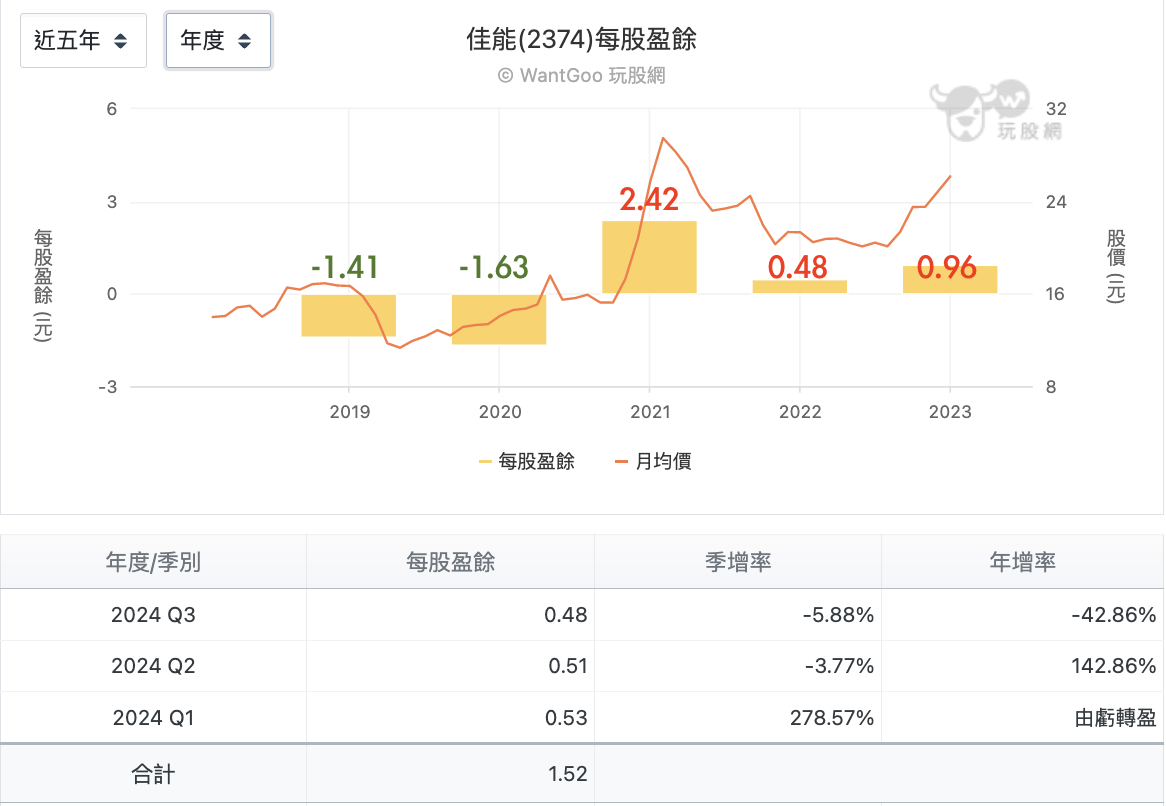Image resolution: width=1166 pixels, height=806 pixels.
Task: Open the 年度 period dropdown
Action: (x=218, y=40)
